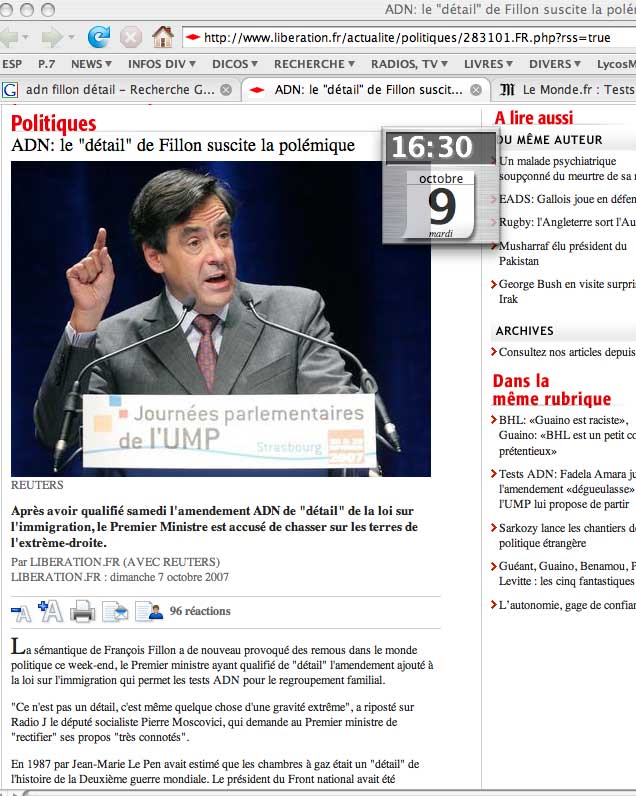
Task: Click the decrease text size icon
Action: click(21, 613)
